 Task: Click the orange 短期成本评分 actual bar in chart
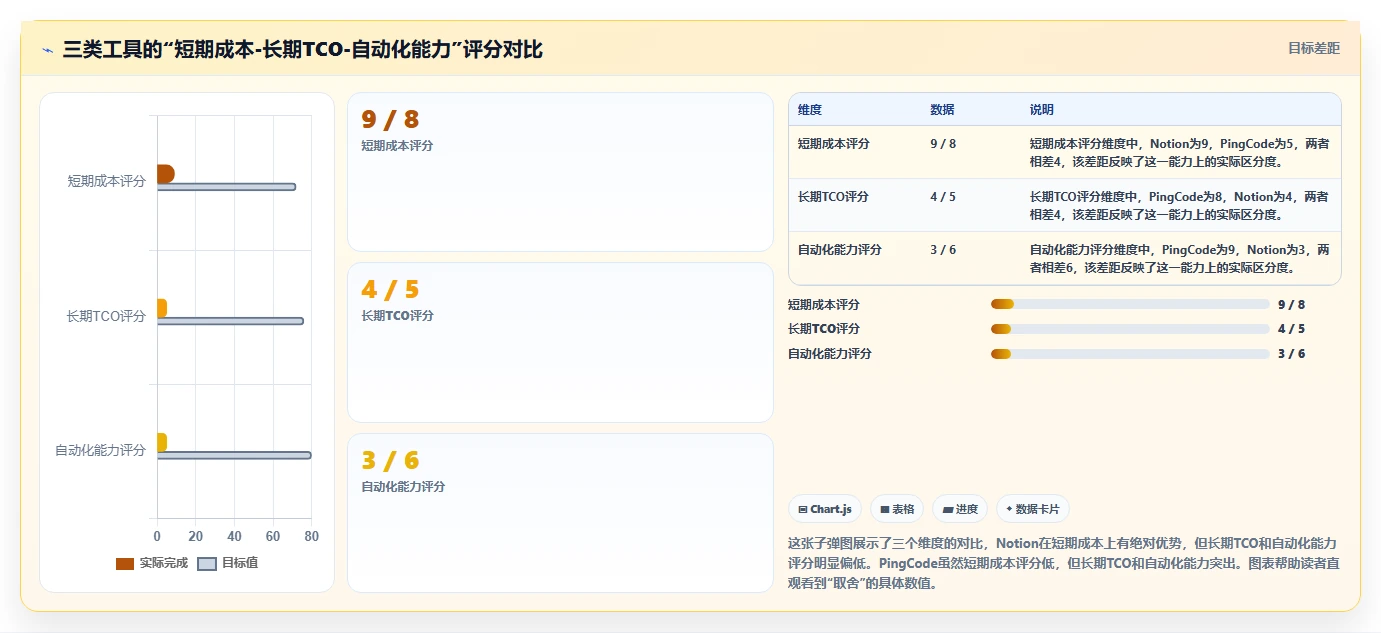(x=165, y=174)
